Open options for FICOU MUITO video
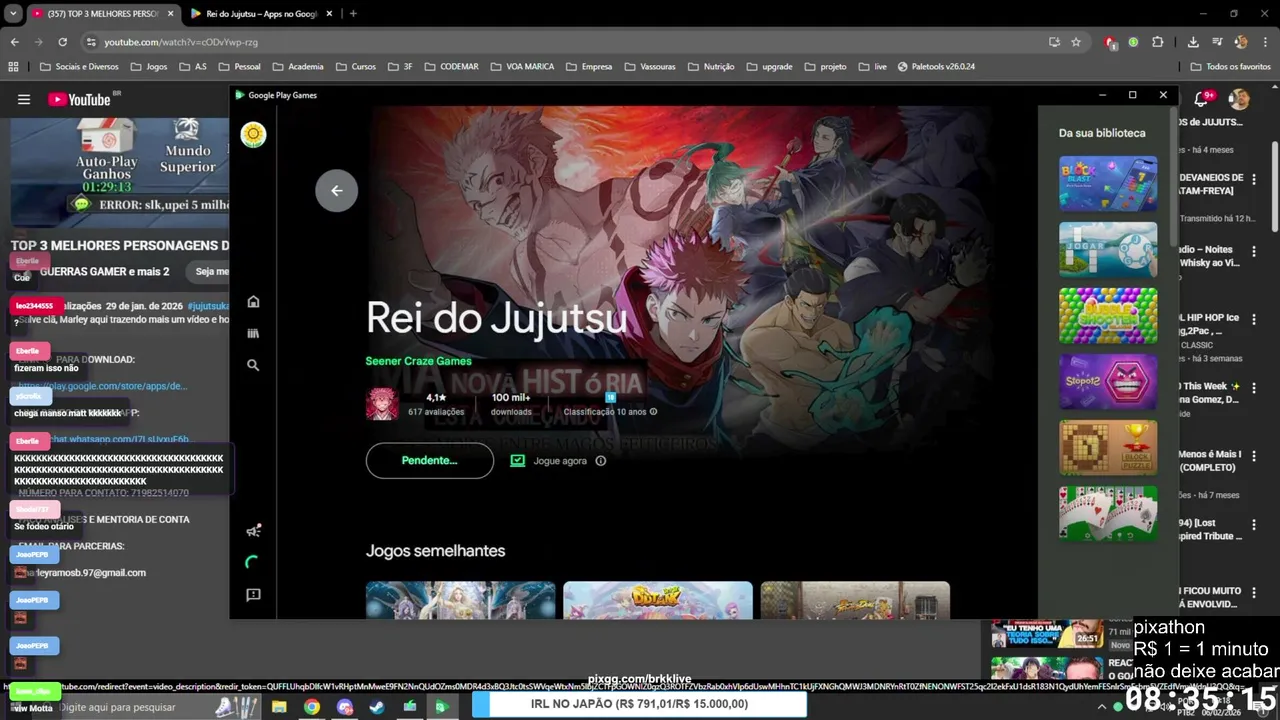This screenshot has width=1280, height=720. [1254, 592]
